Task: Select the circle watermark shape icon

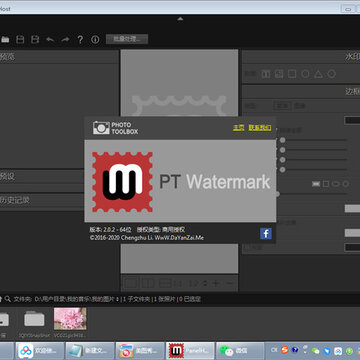Action: tap(305, 74)
